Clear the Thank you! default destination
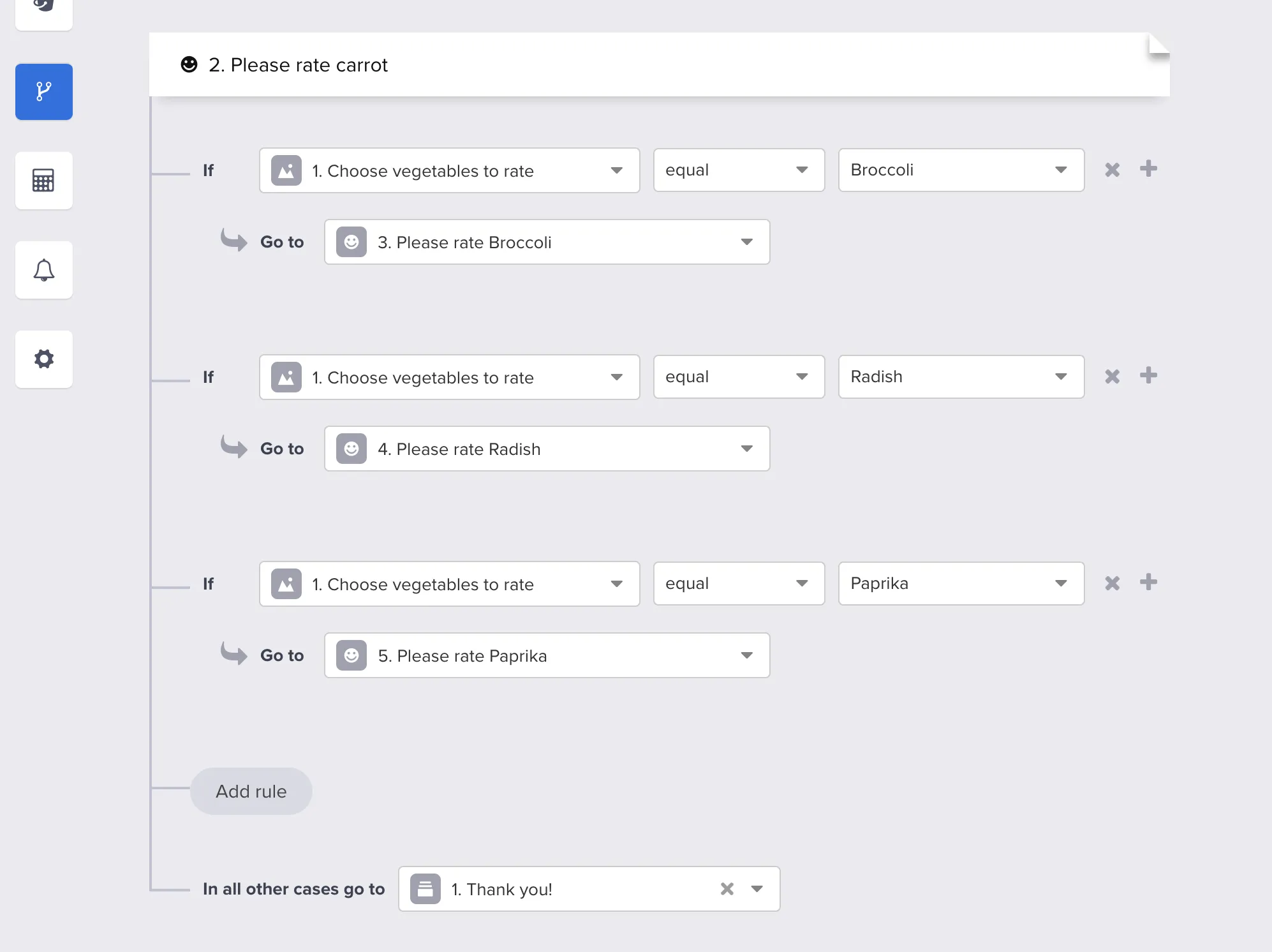The image size is (1272, 952). click(x=727, y=889)
